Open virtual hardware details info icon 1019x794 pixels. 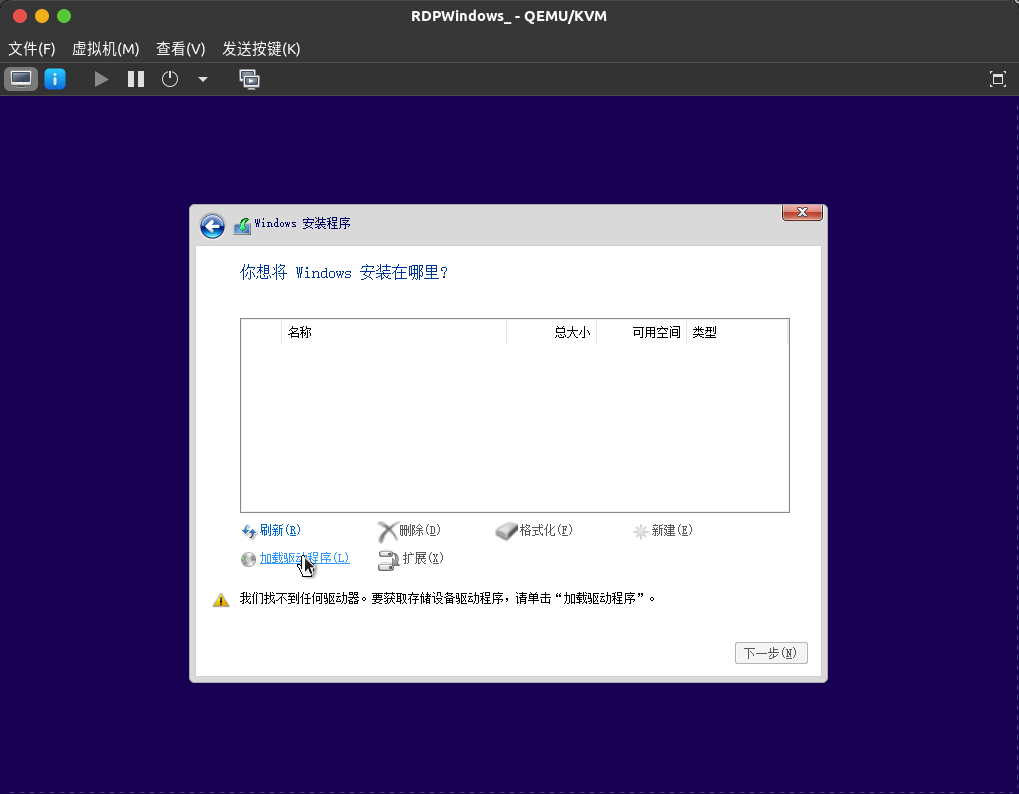55,79
